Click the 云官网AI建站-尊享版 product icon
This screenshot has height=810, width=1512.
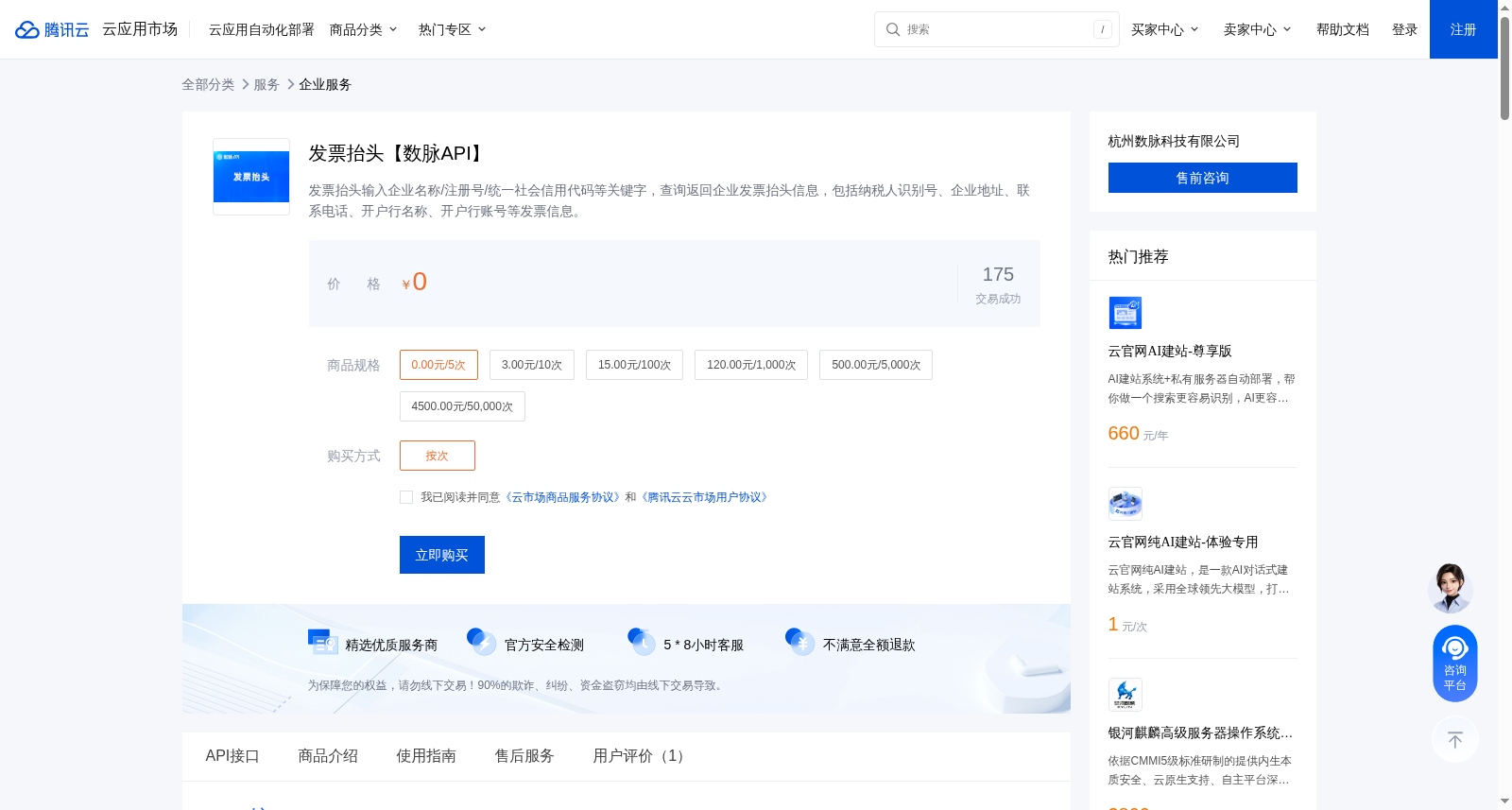1125,313
